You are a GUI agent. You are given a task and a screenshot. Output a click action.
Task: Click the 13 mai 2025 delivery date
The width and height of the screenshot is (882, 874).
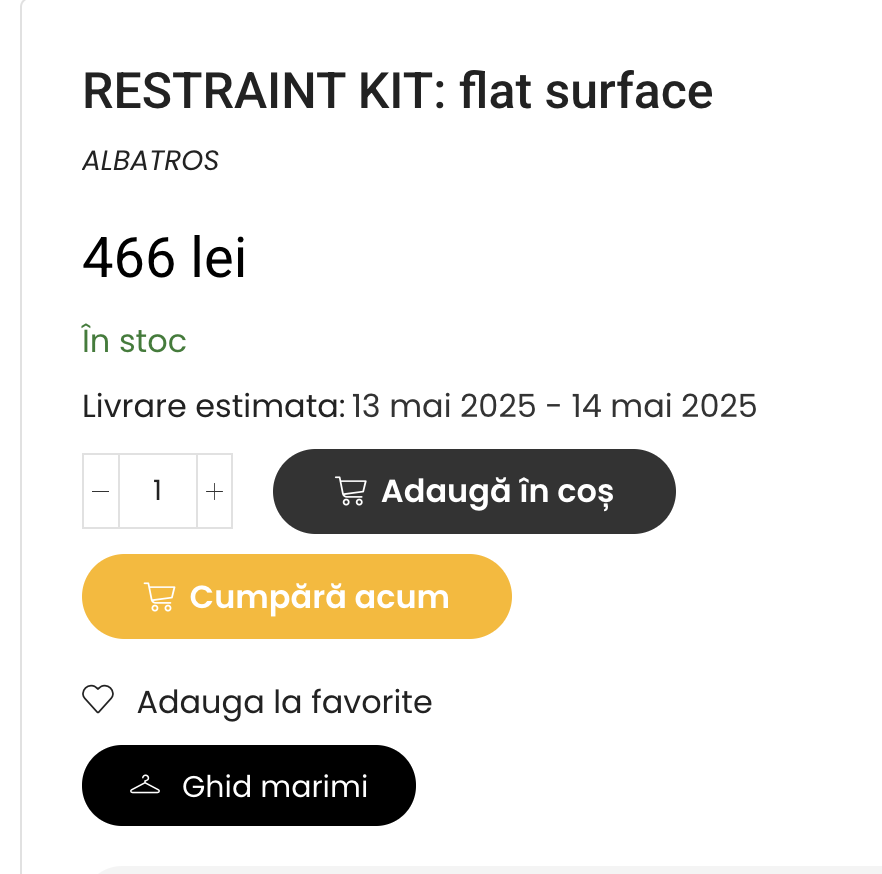tap(444, 406)
